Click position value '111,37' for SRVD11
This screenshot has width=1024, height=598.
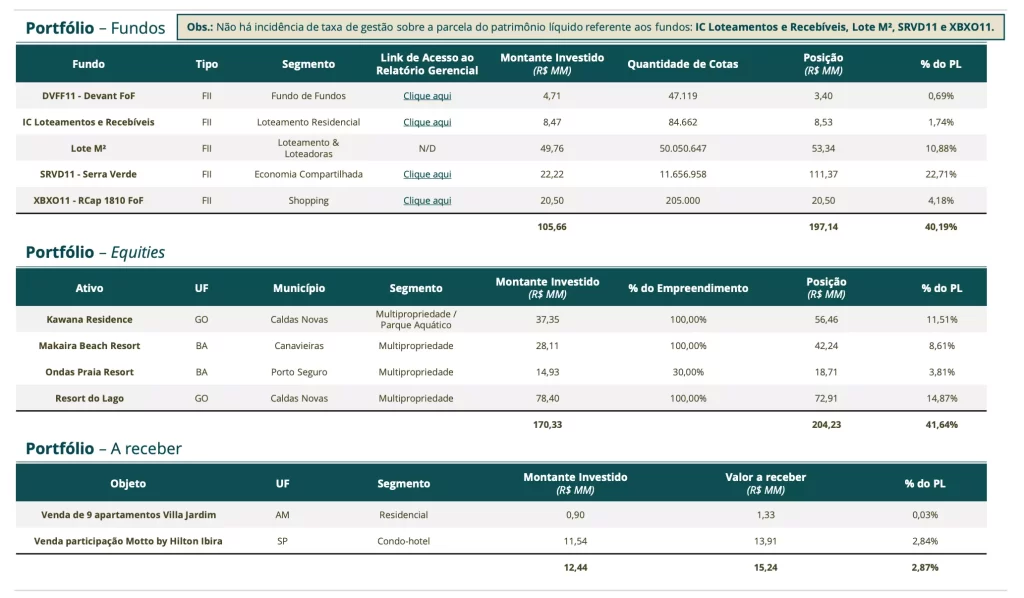(823, 174)
